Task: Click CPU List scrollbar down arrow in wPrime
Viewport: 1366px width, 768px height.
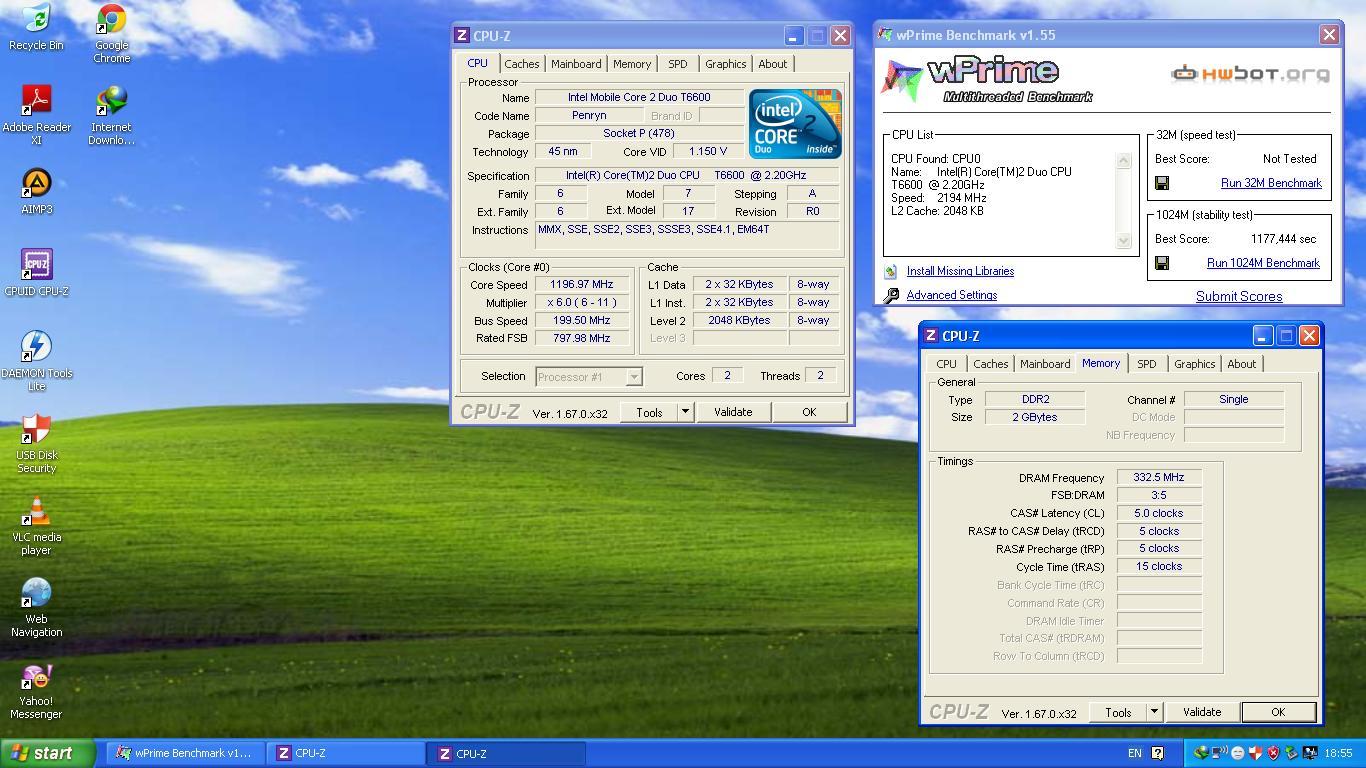Action: pos(1123,240)
